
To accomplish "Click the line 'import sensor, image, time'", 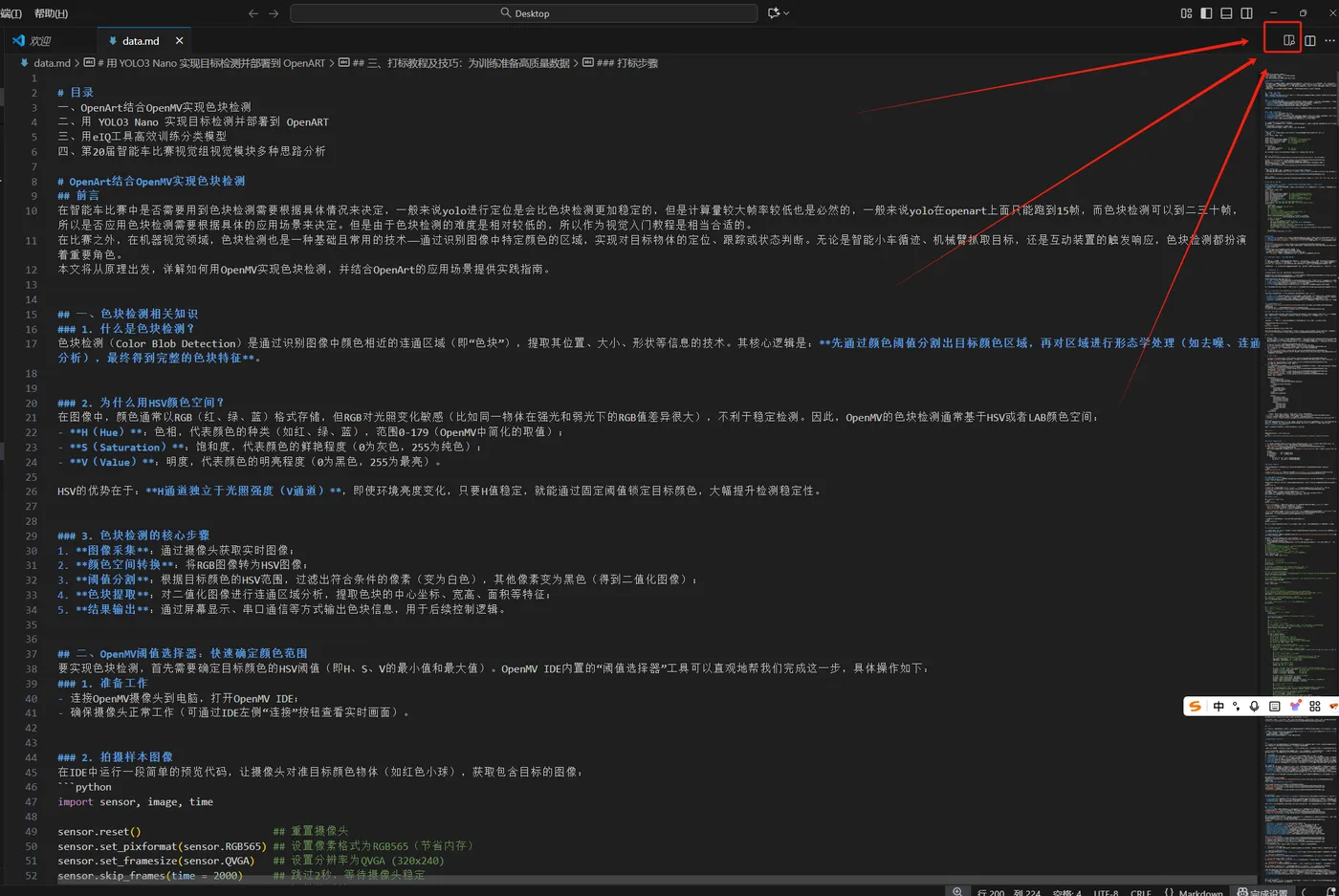I will tap(135, 801).
